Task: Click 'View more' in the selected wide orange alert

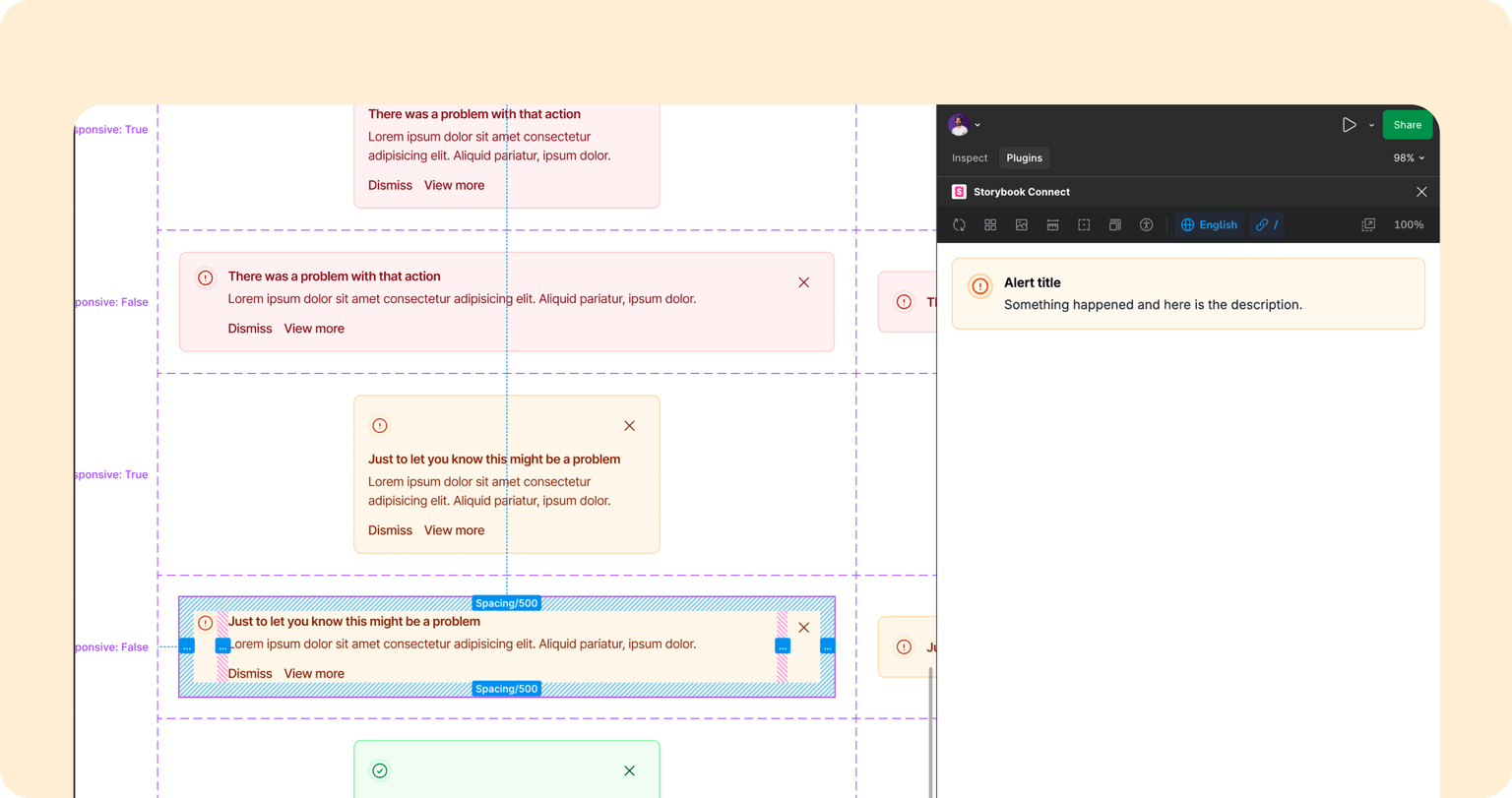Action: pos(314,674)
